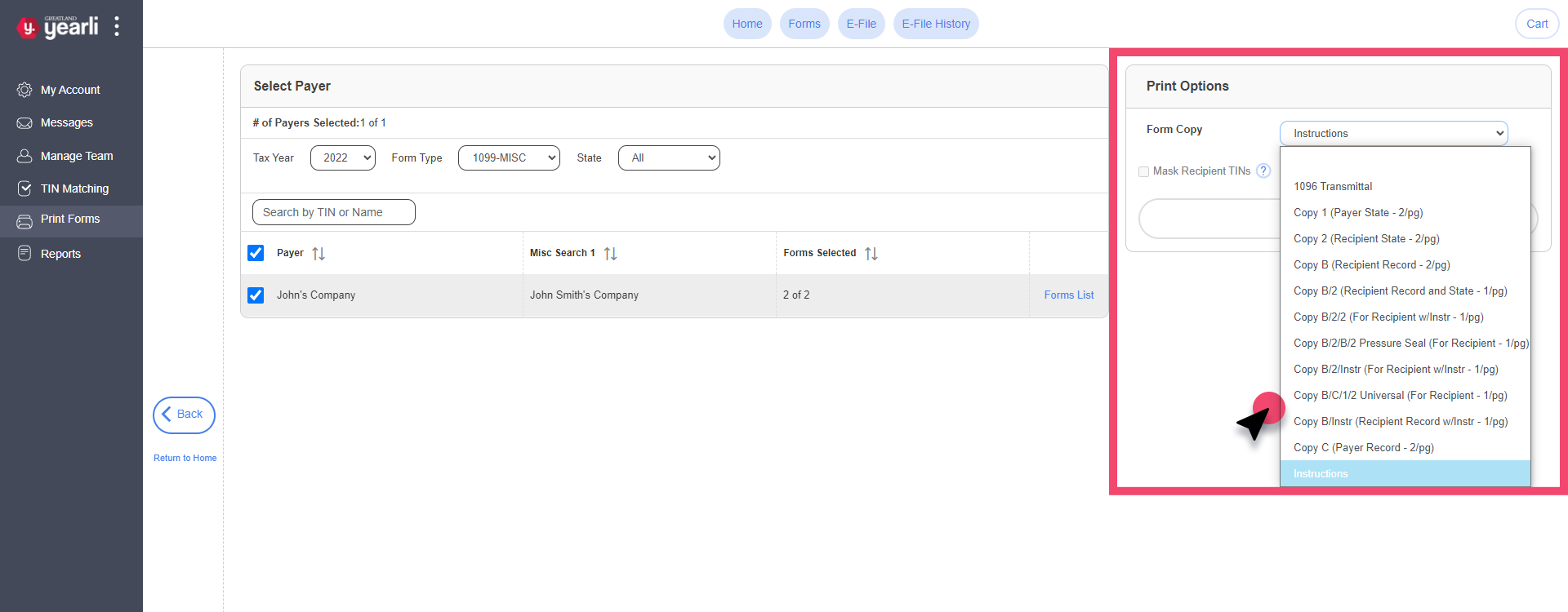The image size is (1568, 612).
Task: Select highlighted Instructions option in list
Action: [1405, 473]
